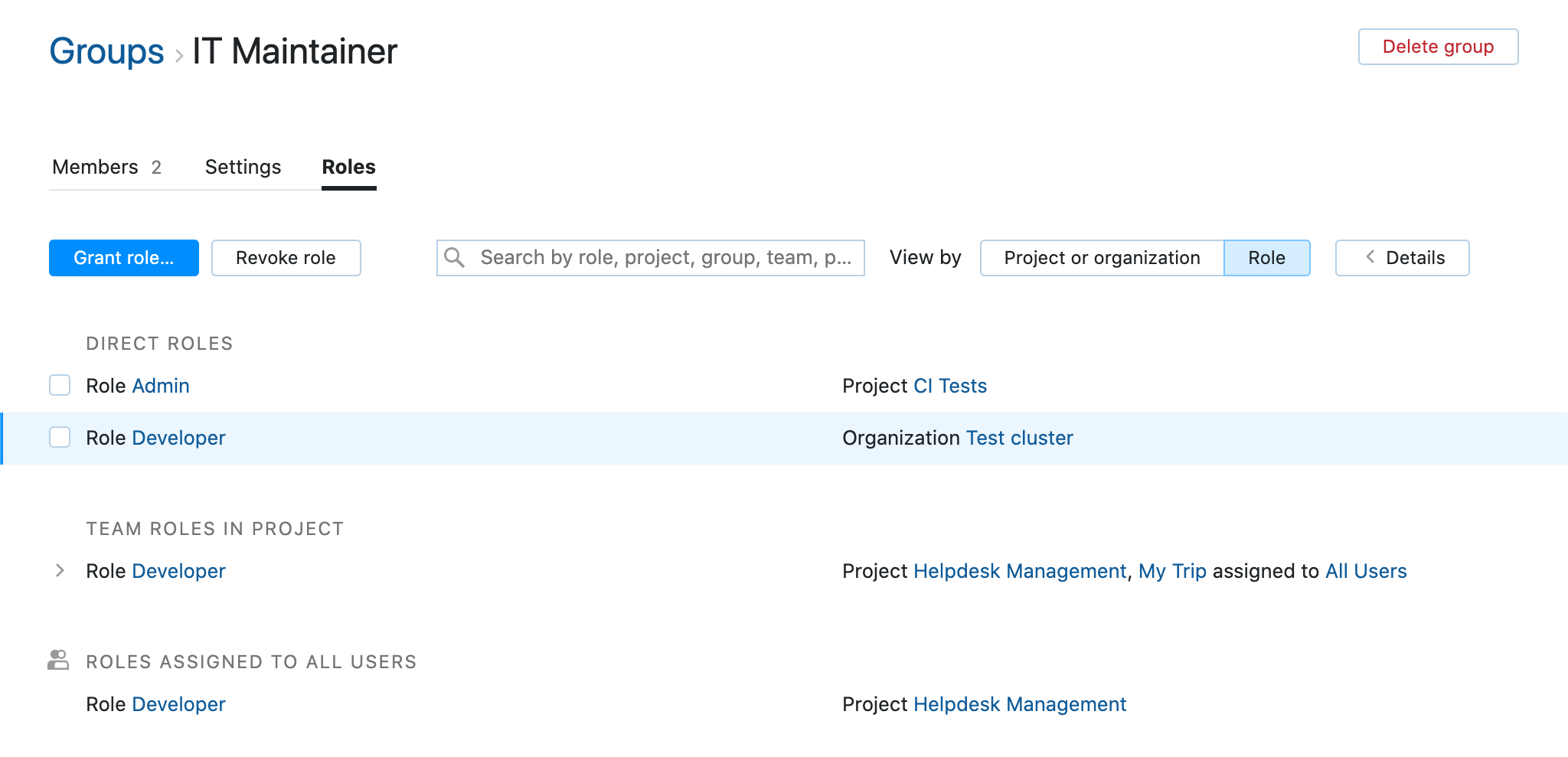Go back to Groups breadcrumb
Image resolution: width=1568 pixels, height=757 pixels.
tap(106, 52)
